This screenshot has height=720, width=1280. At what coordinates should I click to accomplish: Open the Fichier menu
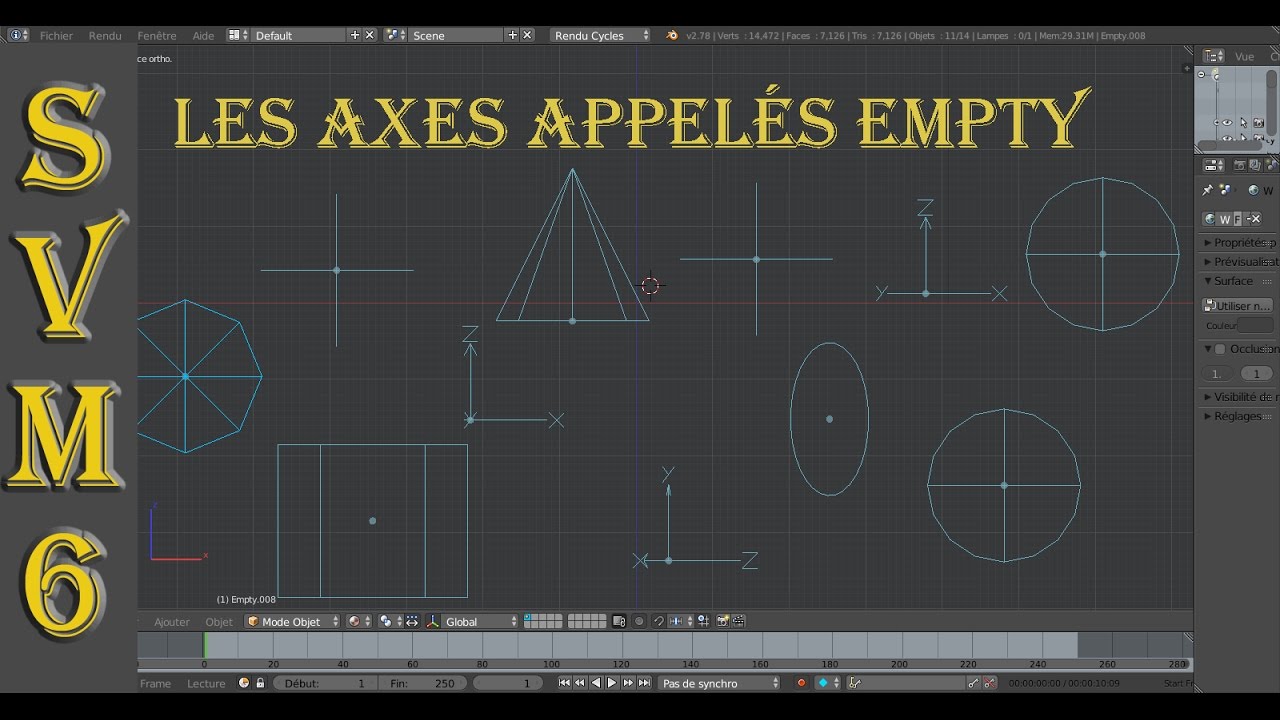pos(56,35)
